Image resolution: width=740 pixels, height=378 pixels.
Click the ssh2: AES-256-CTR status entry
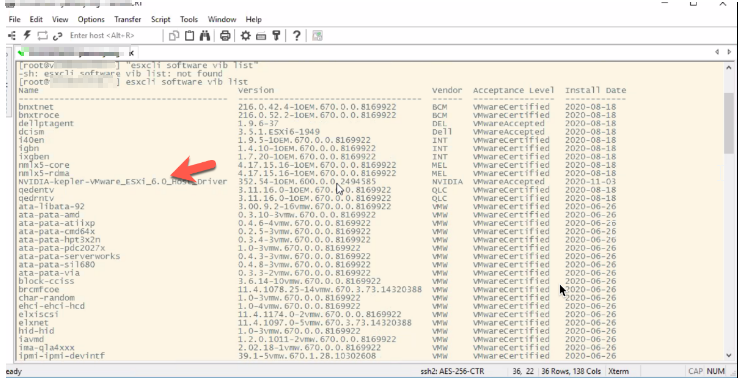452,371
